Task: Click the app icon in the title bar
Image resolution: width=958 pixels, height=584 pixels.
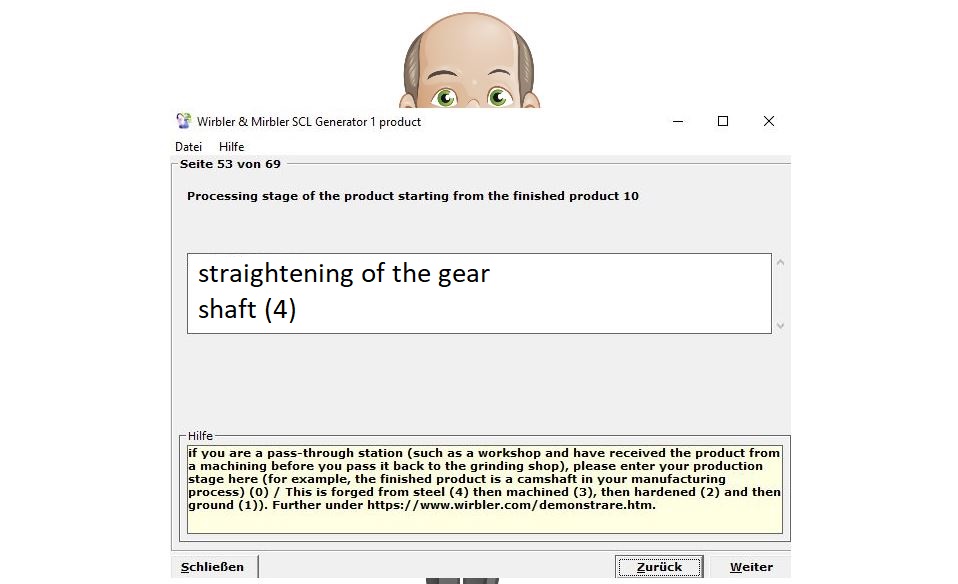Action: (x=183, y=121)
